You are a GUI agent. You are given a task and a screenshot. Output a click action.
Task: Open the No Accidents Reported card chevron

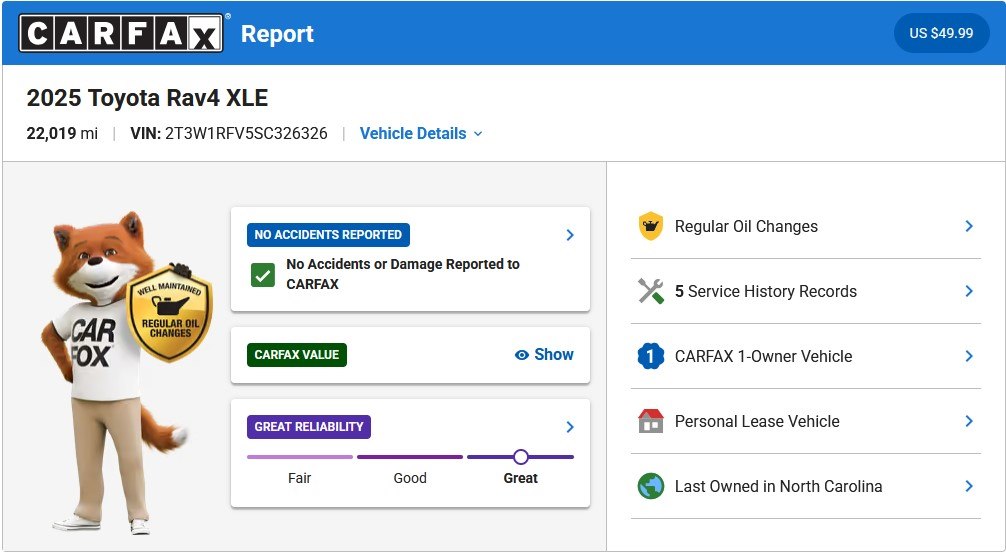point(570,235)
